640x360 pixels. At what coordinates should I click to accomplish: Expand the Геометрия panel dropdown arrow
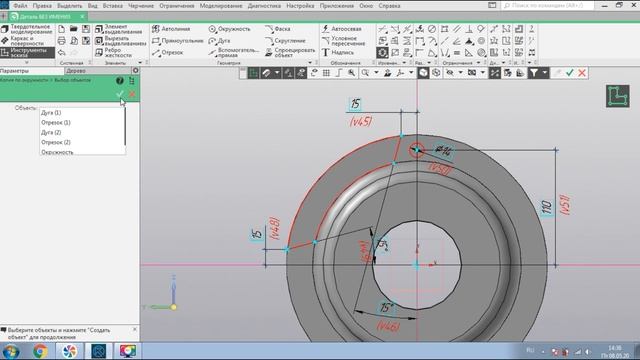click(x=310, y=63)
